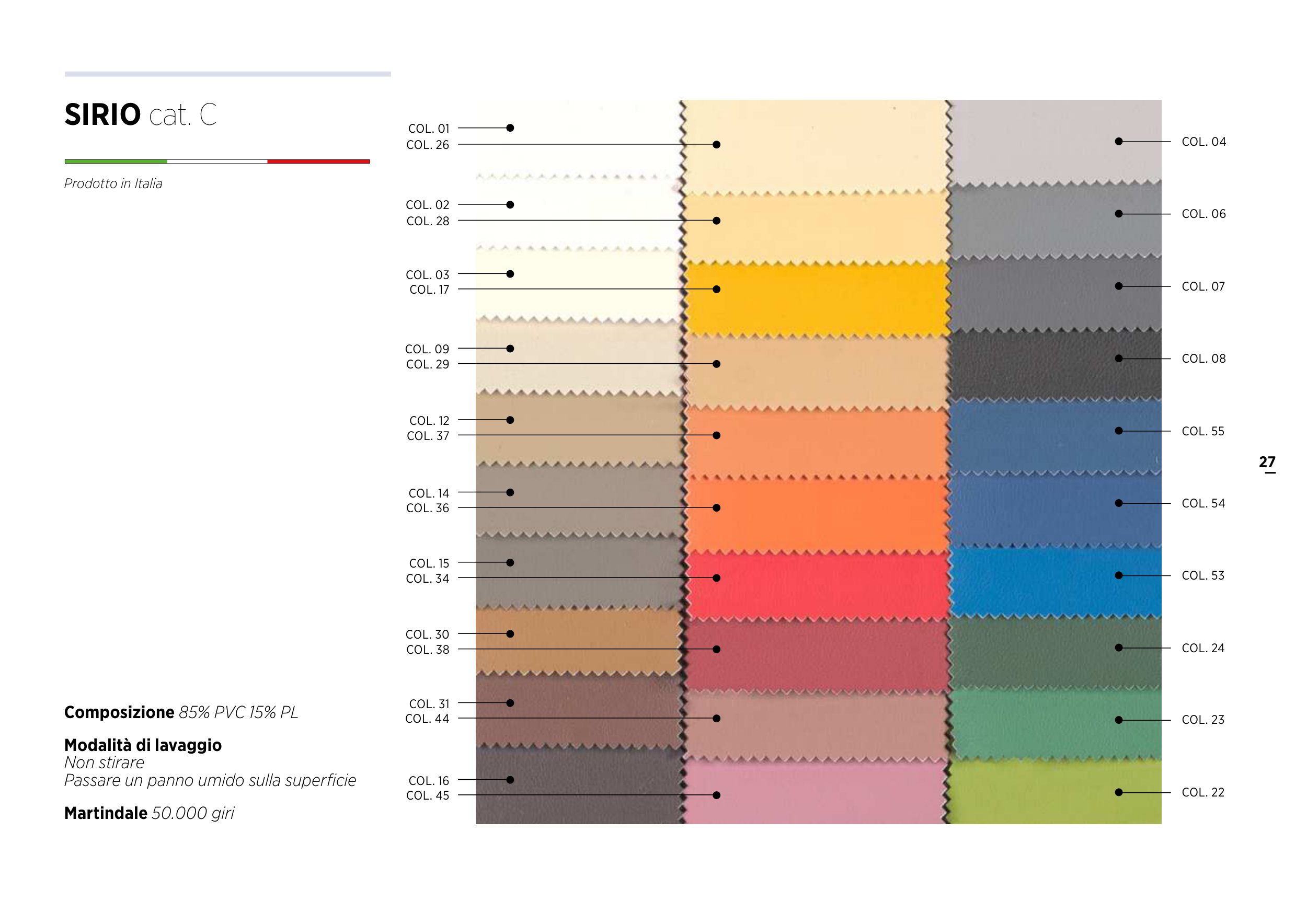Click the Composizione 85% PVC text
This screenshot has height=924, width=1307.
point(181,712)
